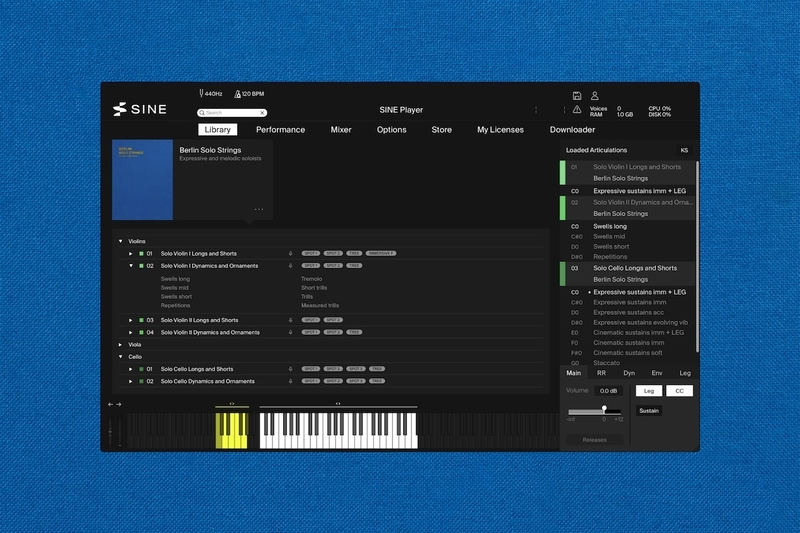
Task: Toggle the KS keyswitch button
Action: click(684, 150)
